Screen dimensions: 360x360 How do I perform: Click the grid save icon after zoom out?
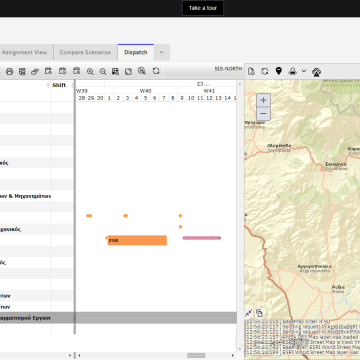tap(115, 71)
